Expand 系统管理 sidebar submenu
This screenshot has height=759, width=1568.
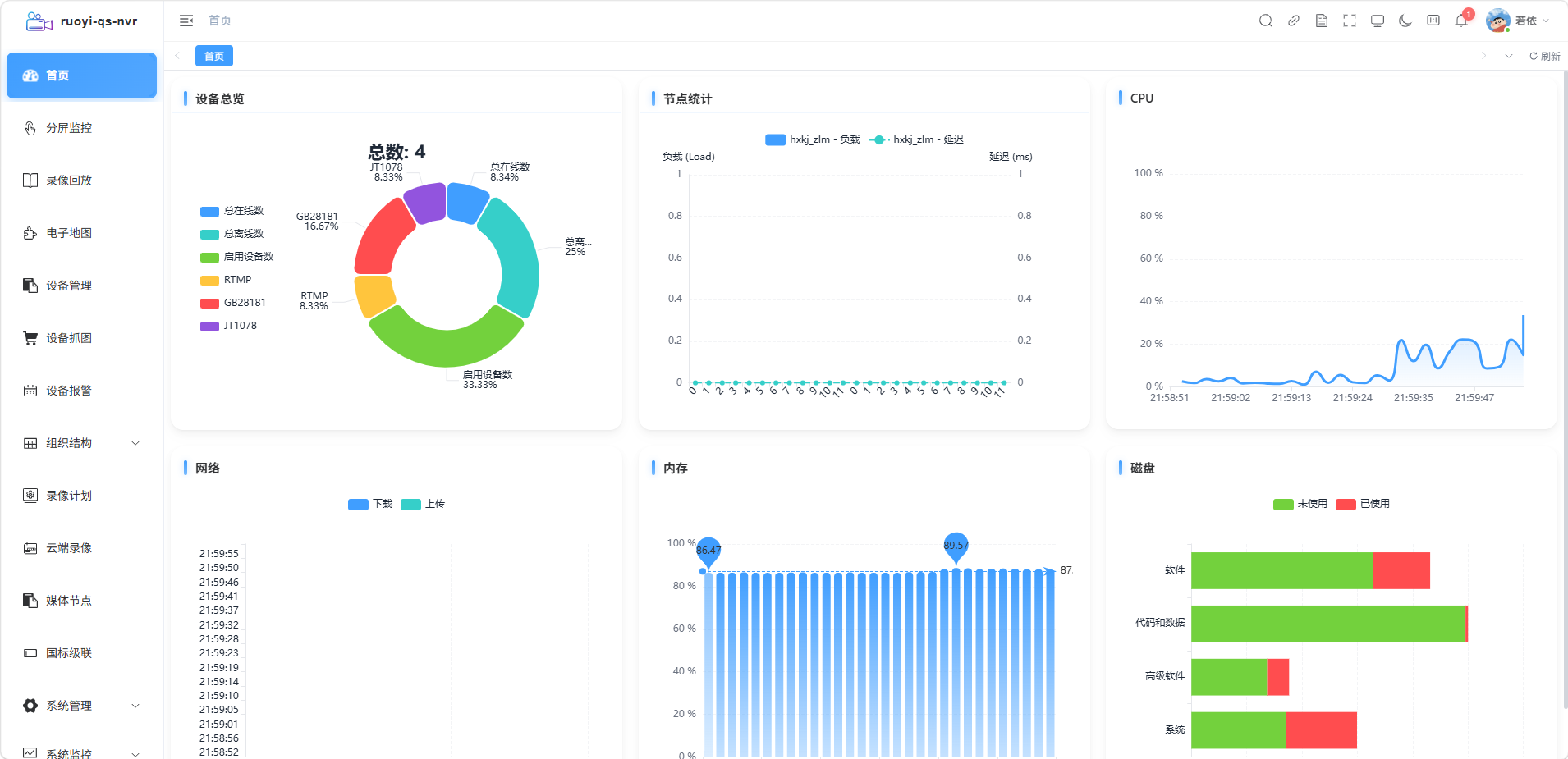click(81, 706)
